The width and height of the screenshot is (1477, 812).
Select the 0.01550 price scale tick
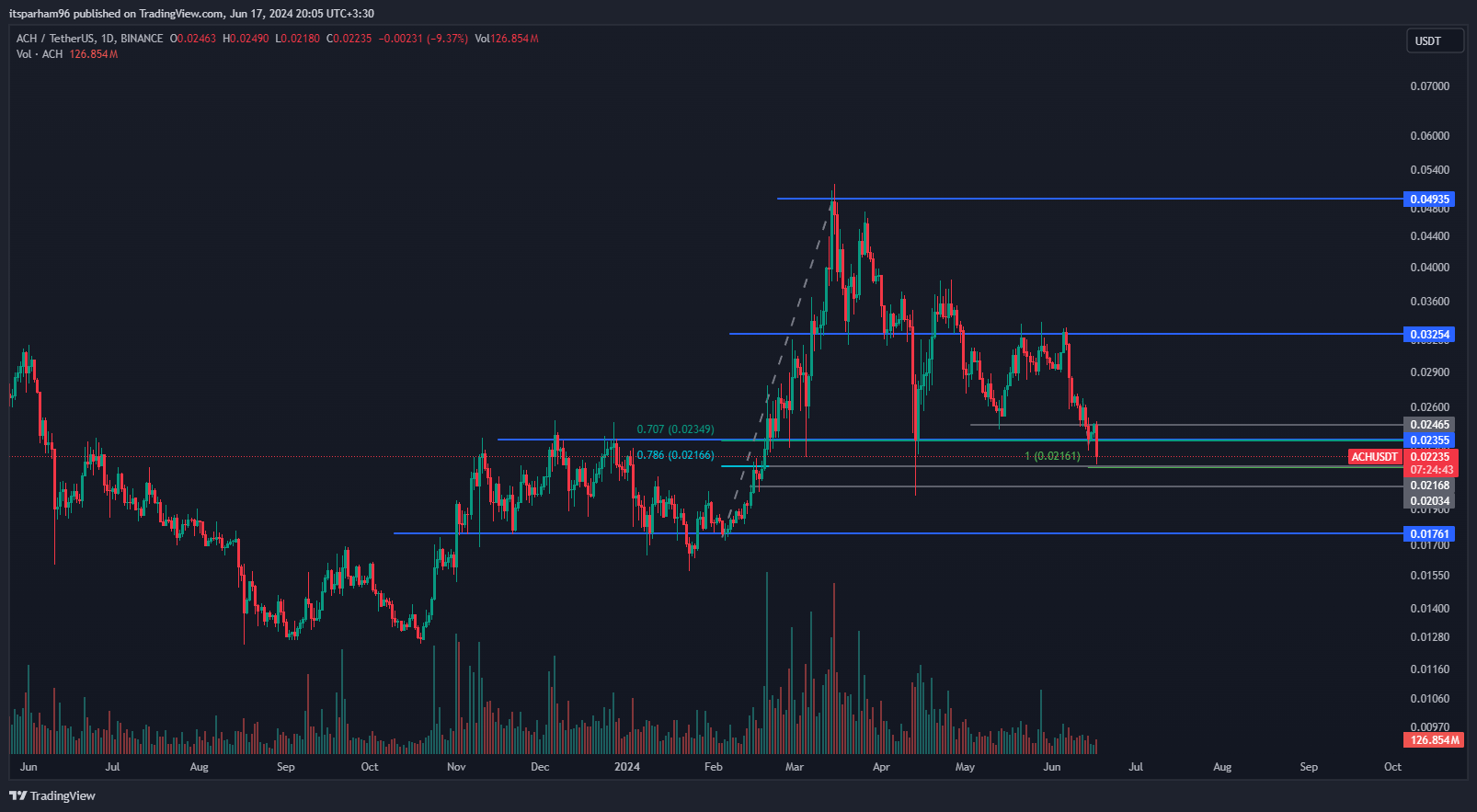(x=1430, y=576)
